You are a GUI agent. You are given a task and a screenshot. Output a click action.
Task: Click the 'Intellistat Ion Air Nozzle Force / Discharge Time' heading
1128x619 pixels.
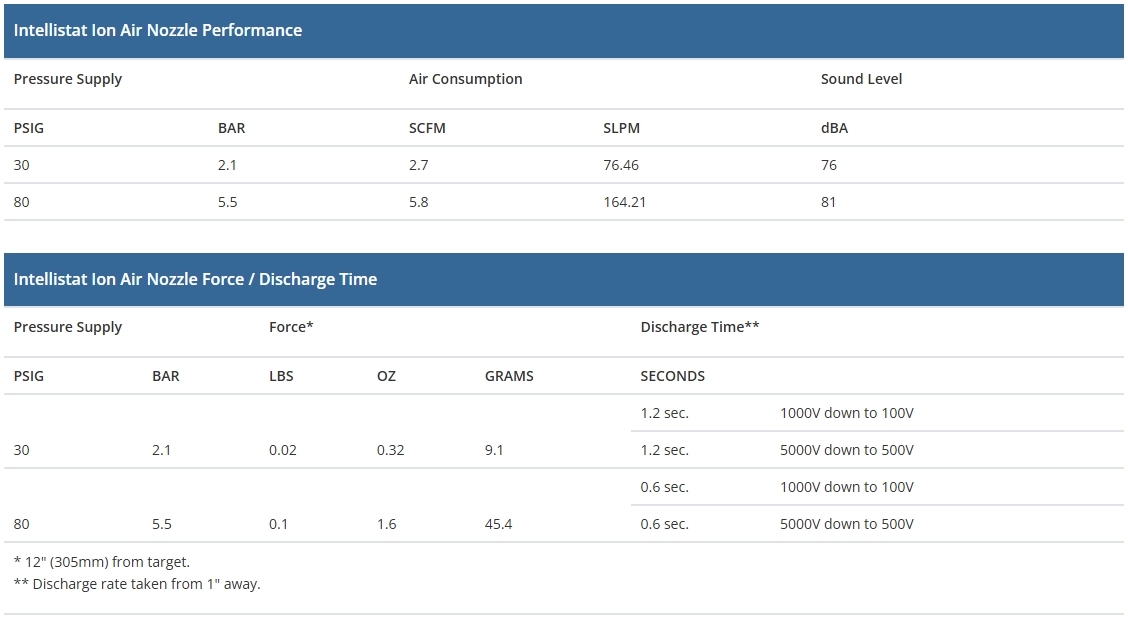[195, 279]
